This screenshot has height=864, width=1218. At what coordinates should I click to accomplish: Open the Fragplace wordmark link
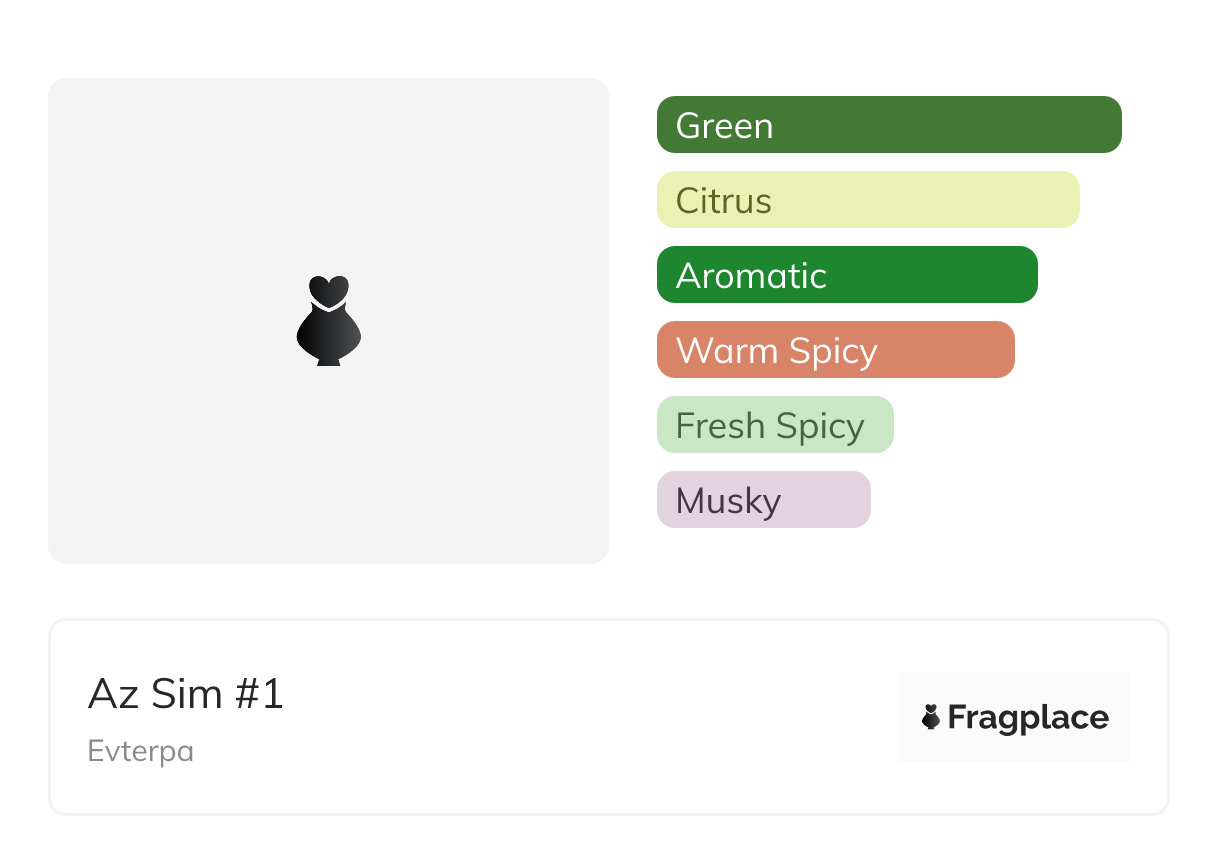[x=1028, y=718]
